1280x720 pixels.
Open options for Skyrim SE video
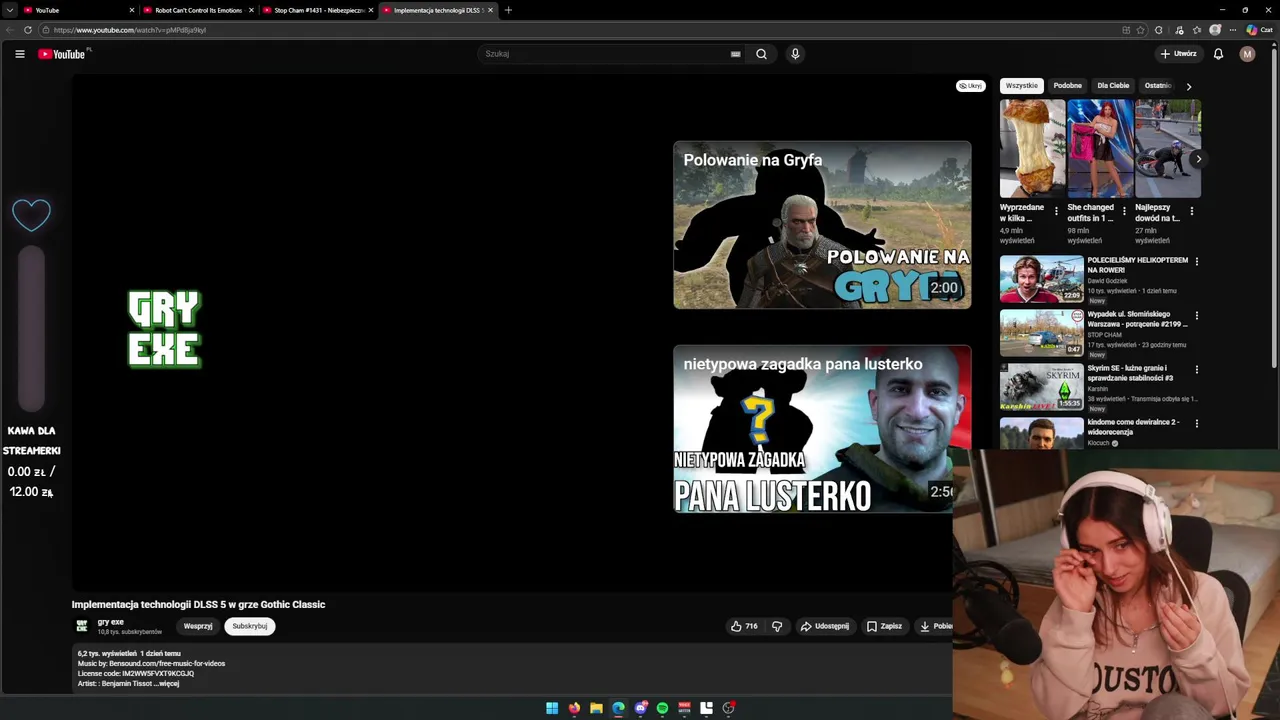pos(1197,370)
